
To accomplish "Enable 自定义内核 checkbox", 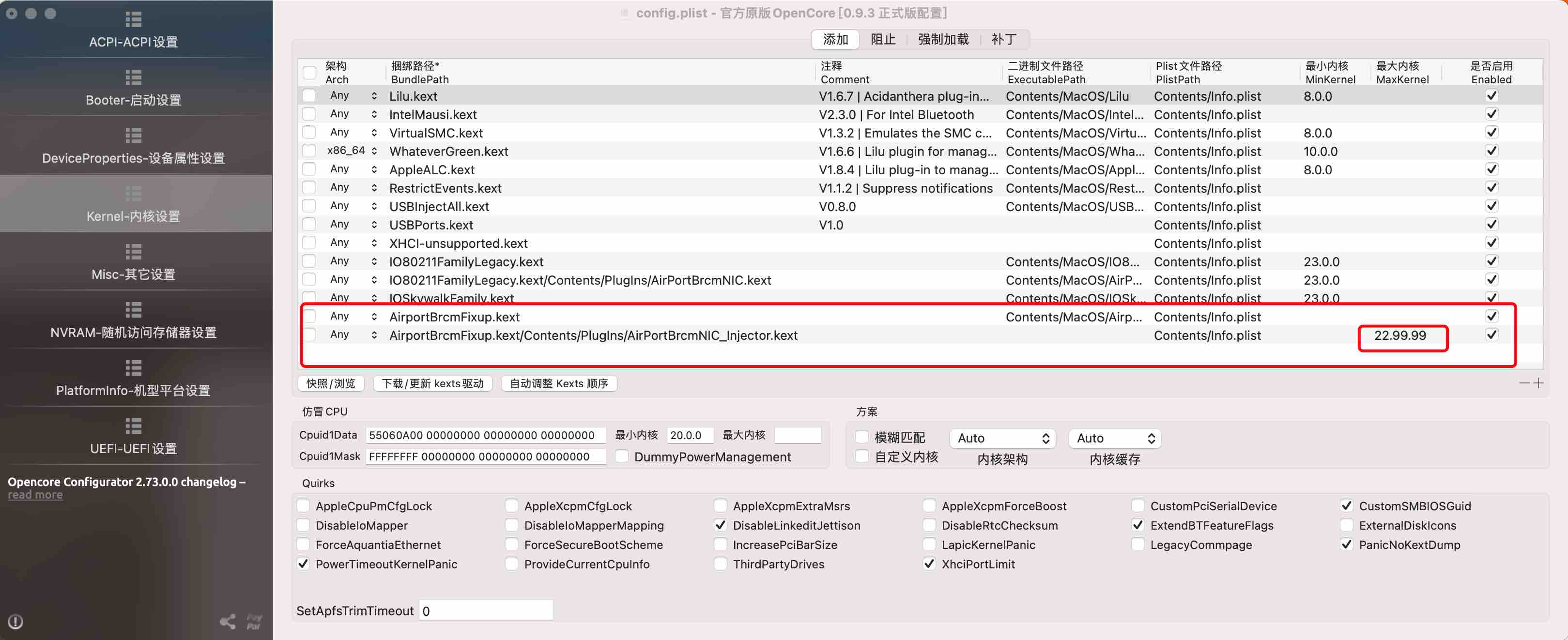I will 862,456.
